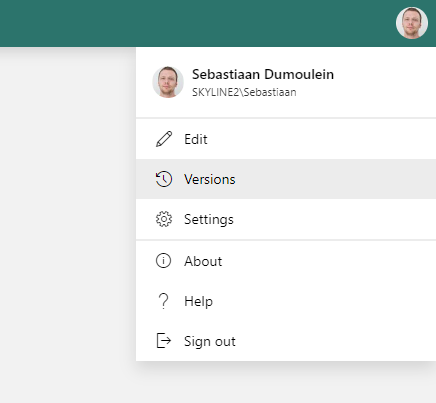The height and width of the screenshot is (403, 436).
Task: Choose the About menu entry
Action: click(x=286, y=261)
